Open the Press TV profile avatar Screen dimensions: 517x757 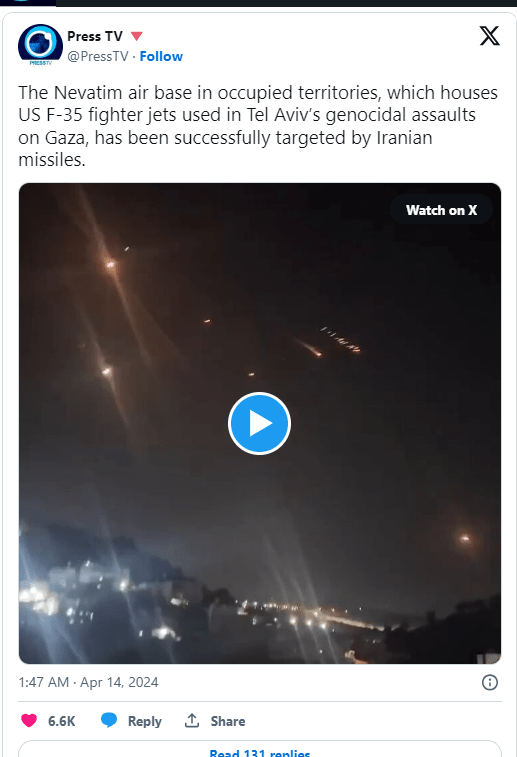[40, 45]
